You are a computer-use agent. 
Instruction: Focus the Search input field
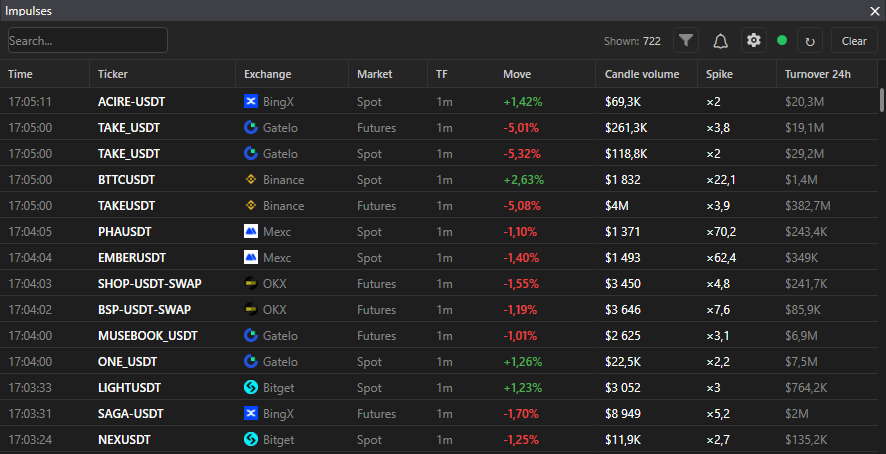(88, 41)
